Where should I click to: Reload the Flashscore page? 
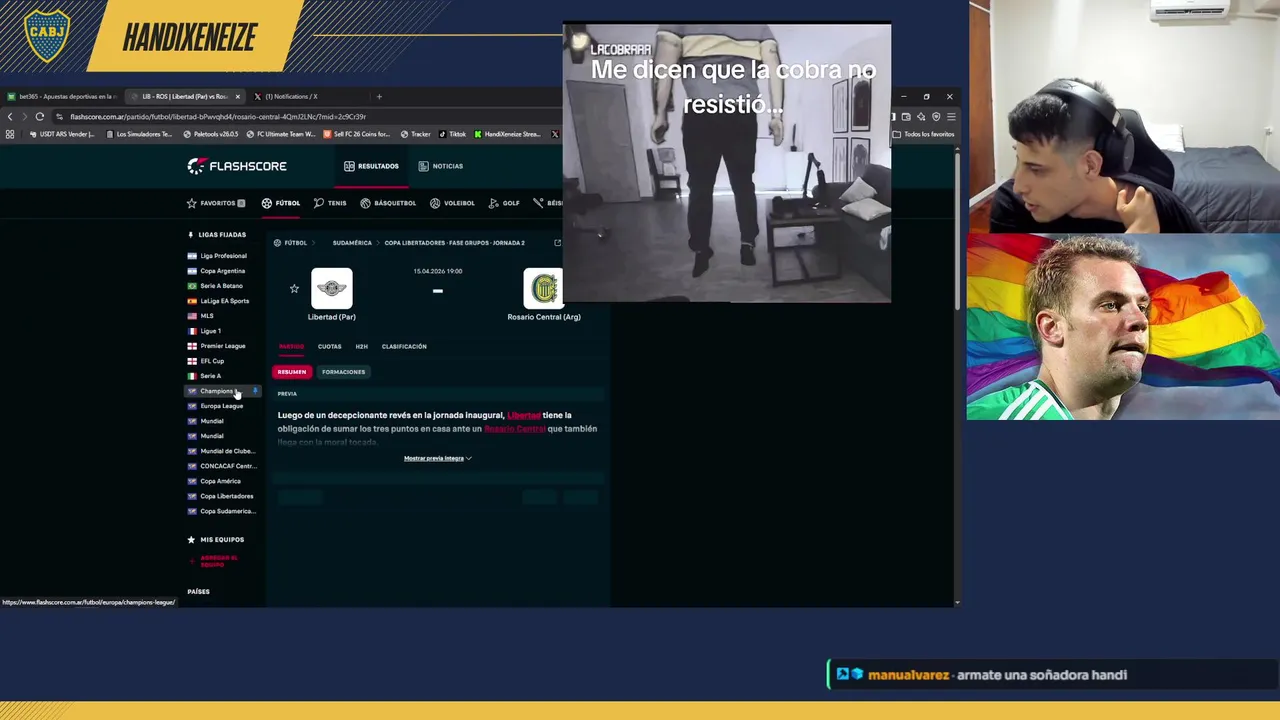click(x=39, y=116)
